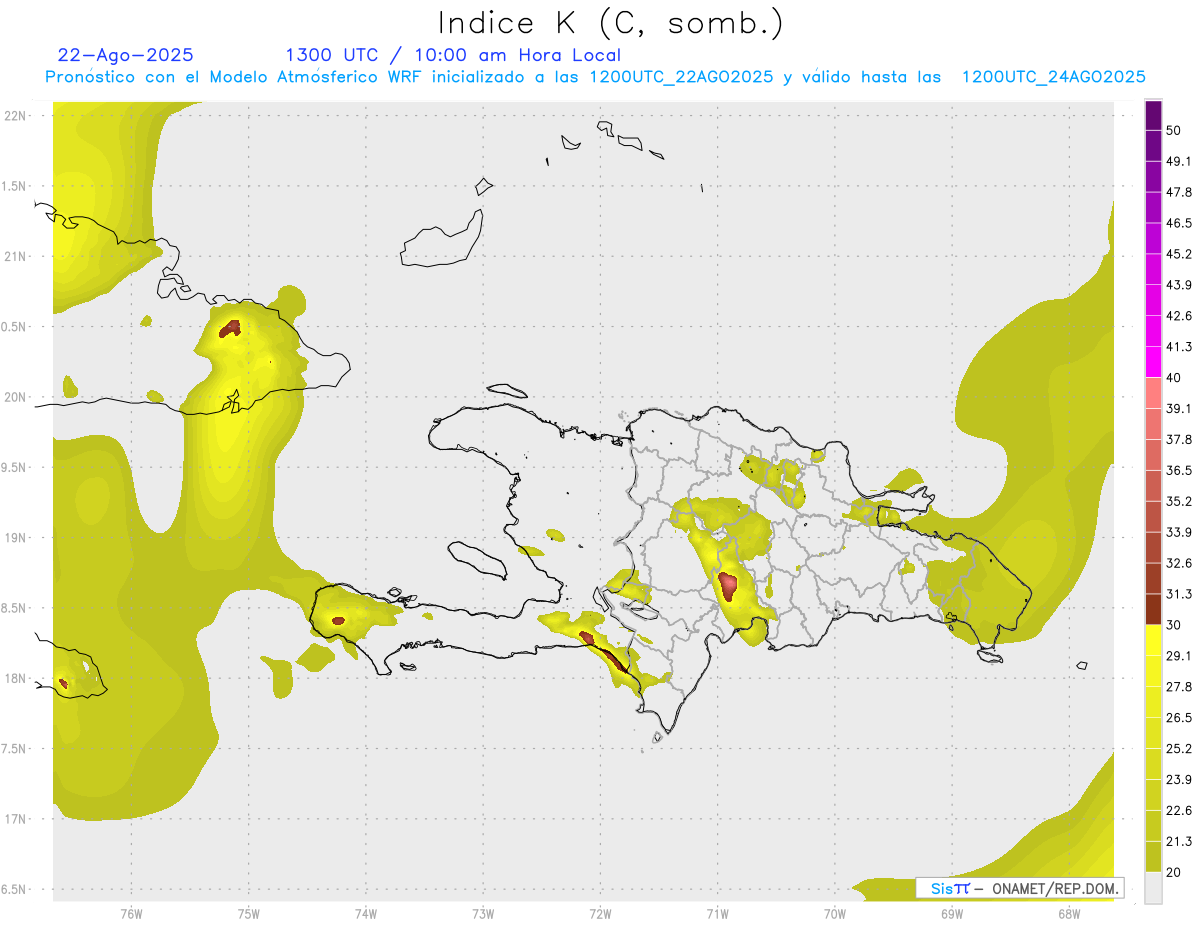1200x927 pixels.
Task: Click the colorbar label "22.6"
Action: click(x=1179, y=810)
